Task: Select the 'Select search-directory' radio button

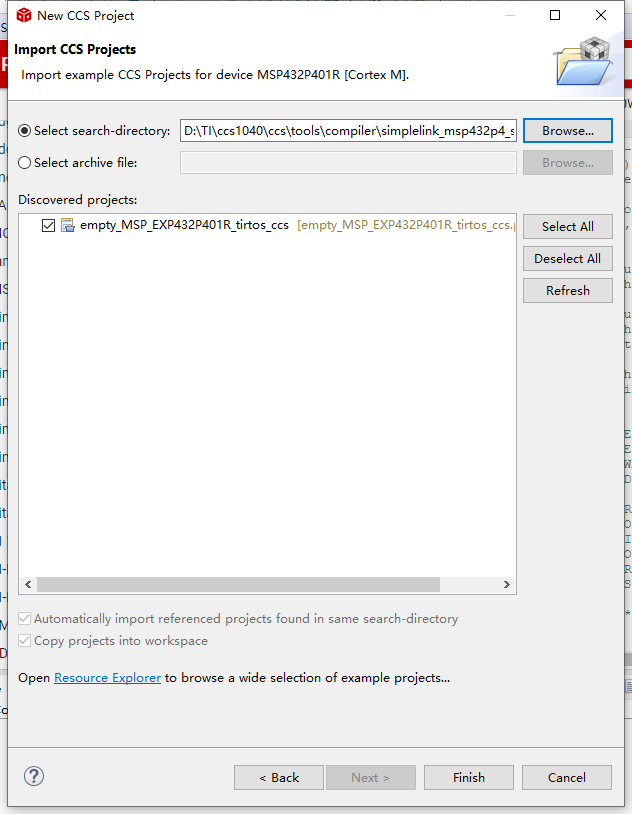Action: pos(24,131)
